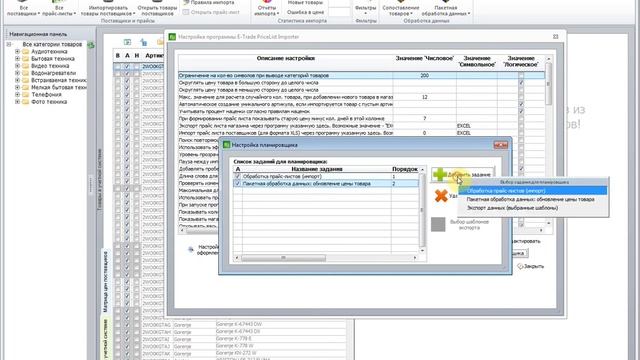The height and width of the screenshot is (360, 640).
Task: Toggle the checkbox for 'Автоматическое создание уникального артикула'
Action: click(x=521, y=104)
